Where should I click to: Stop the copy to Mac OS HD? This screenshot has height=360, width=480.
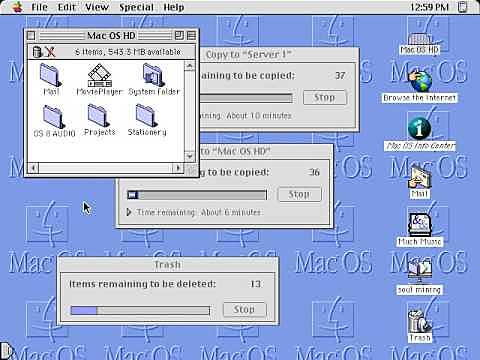(299, 194)
